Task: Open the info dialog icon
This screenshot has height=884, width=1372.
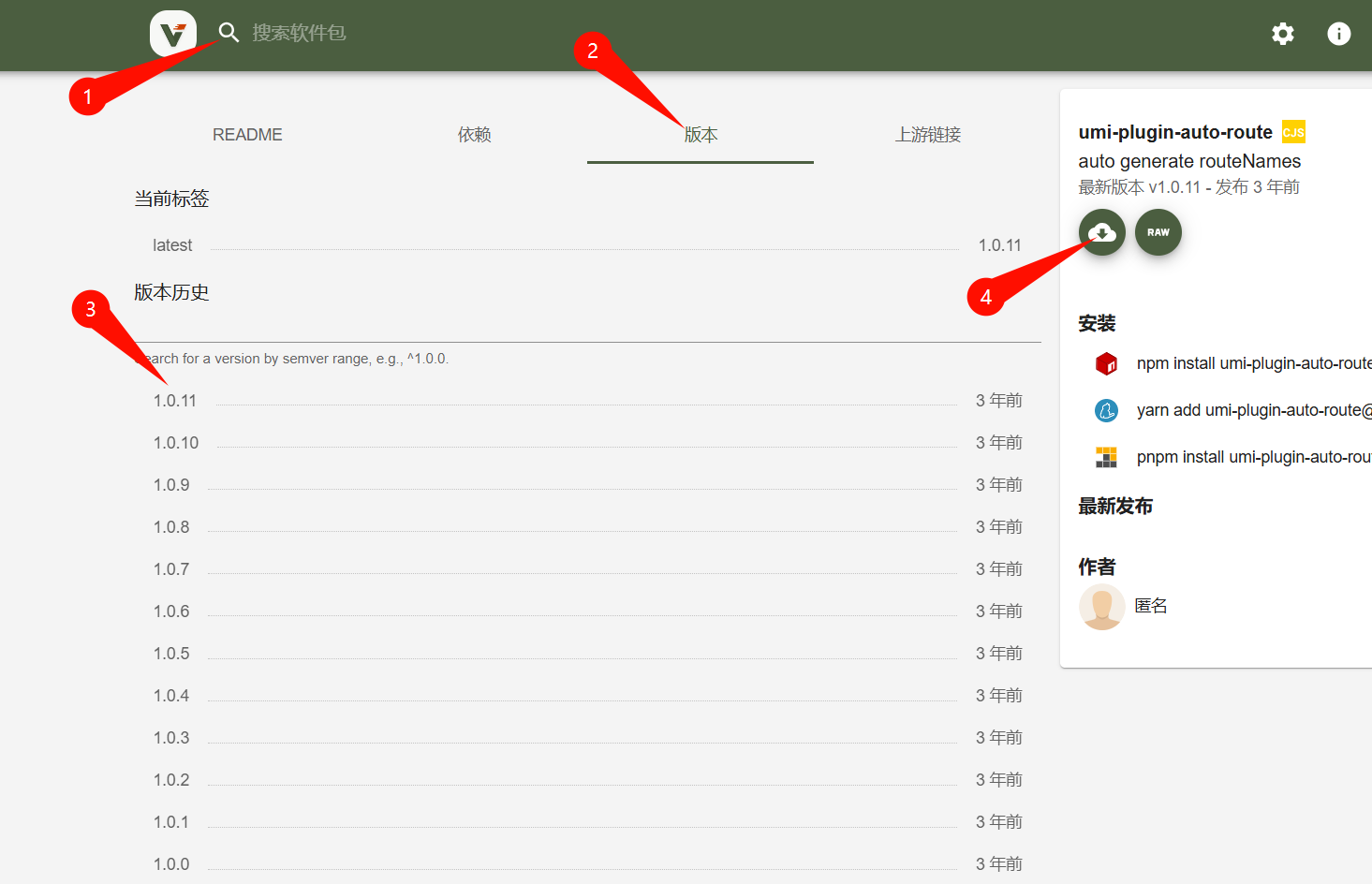Action: click(1339, 34)
